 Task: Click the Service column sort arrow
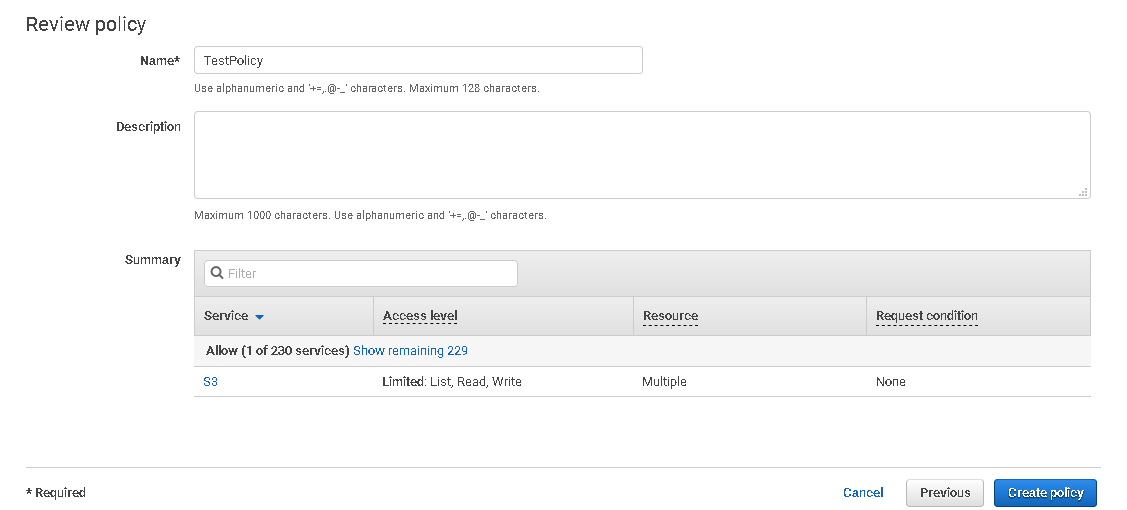[260, 317]
